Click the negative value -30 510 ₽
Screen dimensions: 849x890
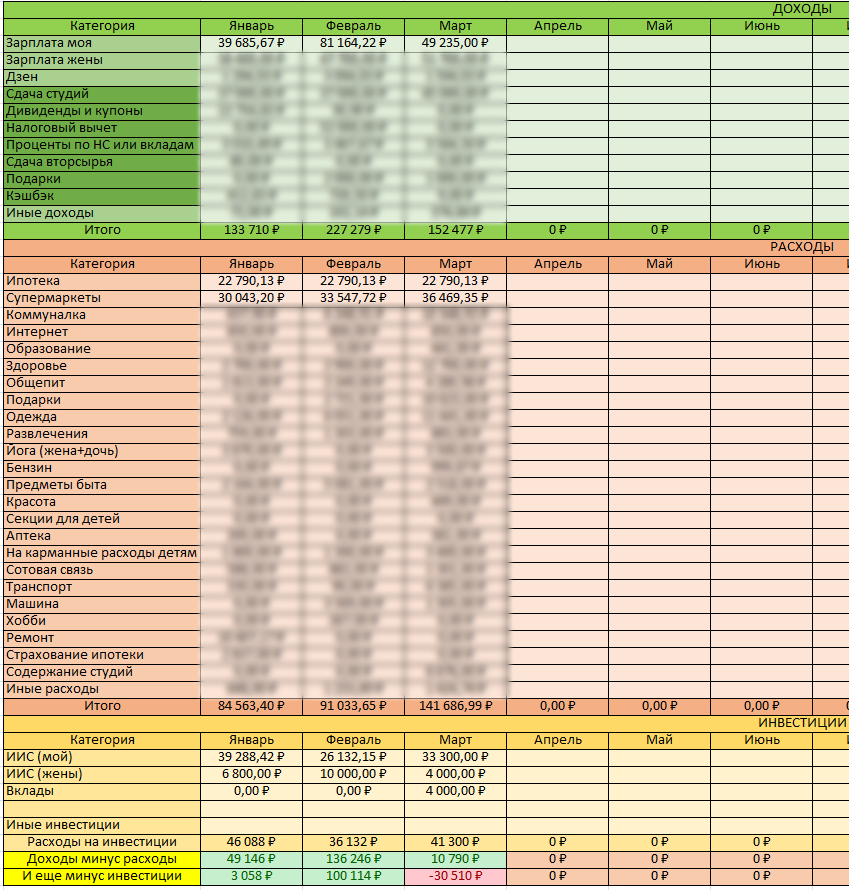pos(455,876)
